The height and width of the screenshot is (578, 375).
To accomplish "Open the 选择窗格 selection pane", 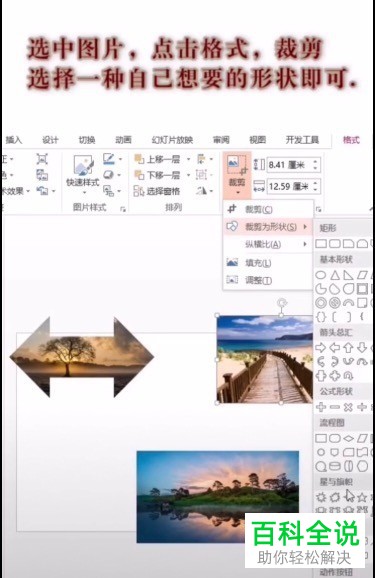I will 157,191.
